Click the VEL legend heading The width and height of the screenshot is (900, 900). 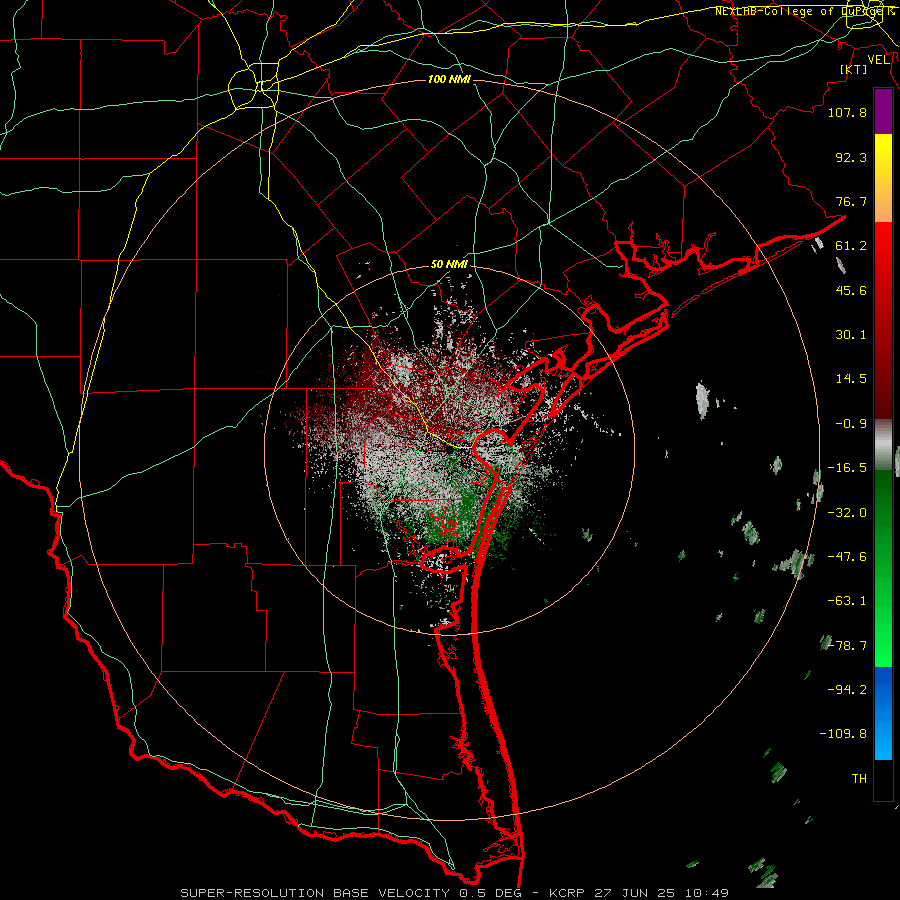pos(878,60)
